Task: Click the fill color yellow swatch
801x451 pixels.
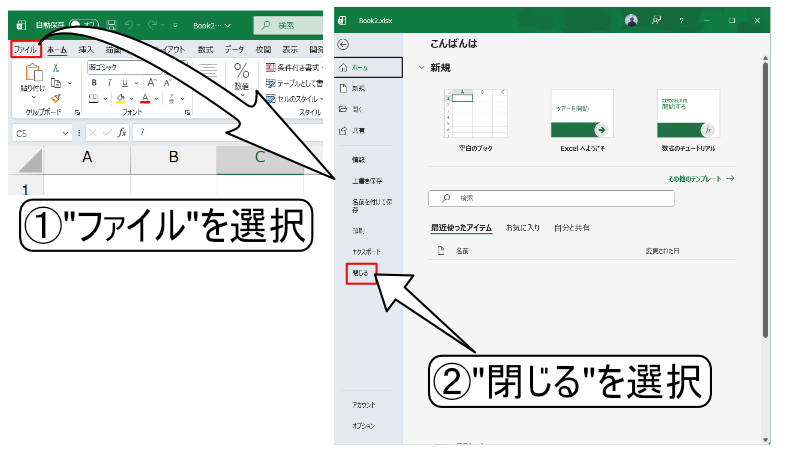Action: [119, 98]
